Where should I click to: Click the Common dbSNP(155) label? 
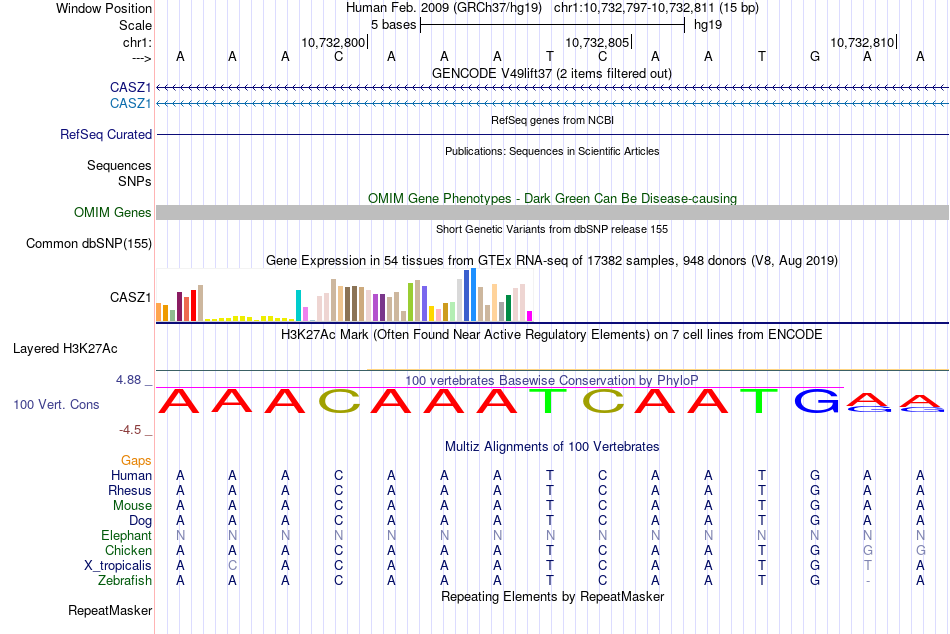click(x=89, y=244)
